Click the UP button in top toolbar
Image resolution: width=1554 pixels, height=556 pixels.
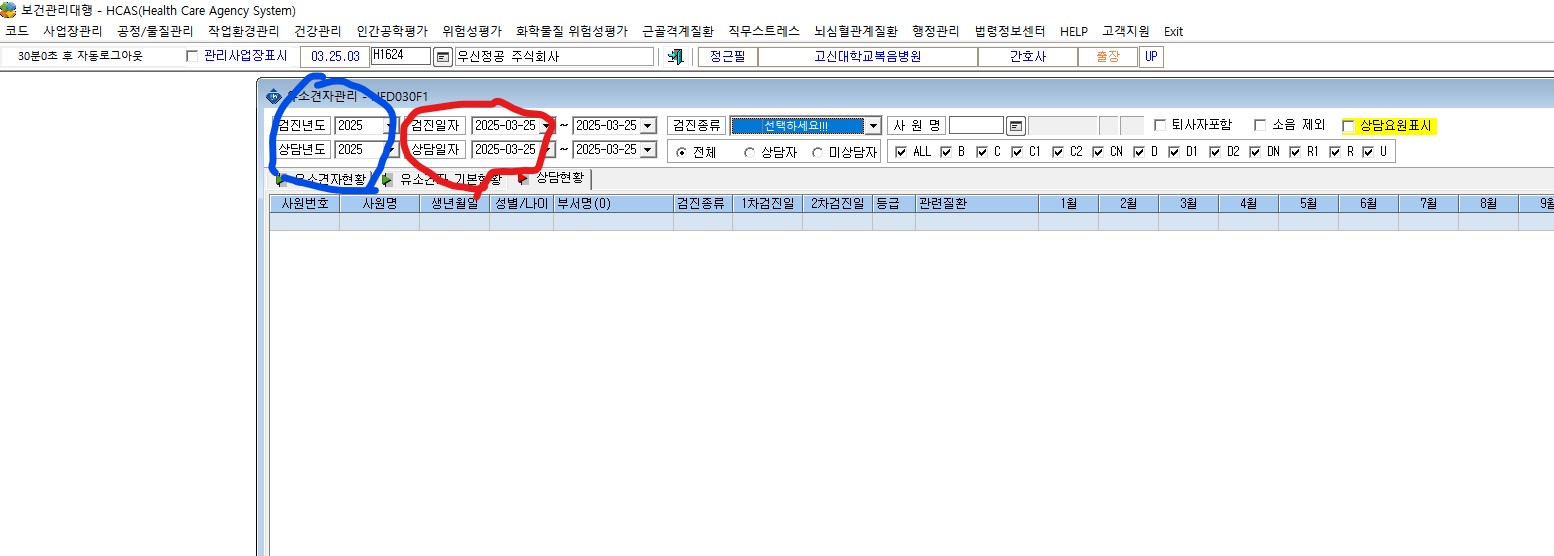[x=1151, y=57]
